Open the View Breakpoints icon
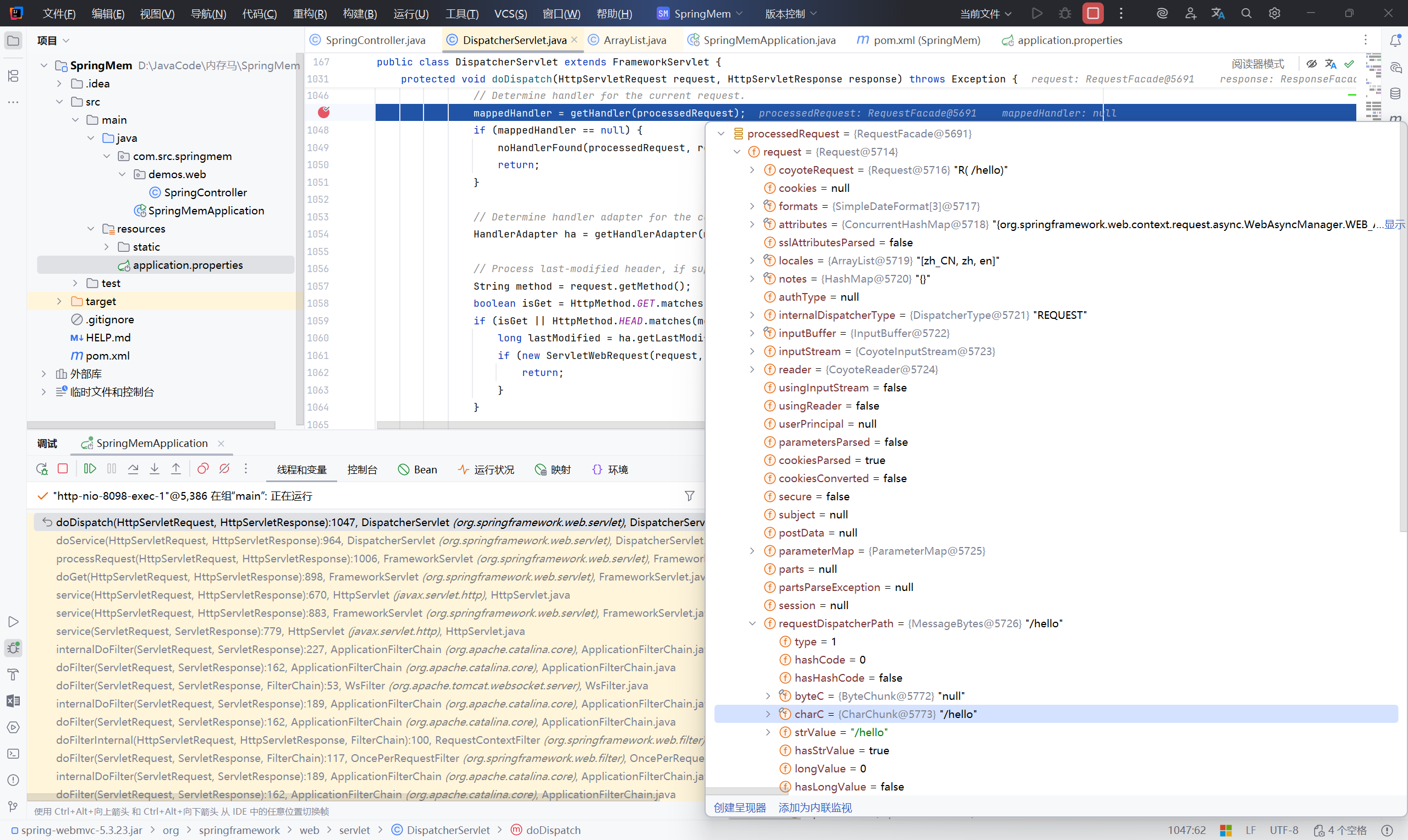Image resolution: width=1408 pixels, height=840 pixels. [x=203, y=469]
